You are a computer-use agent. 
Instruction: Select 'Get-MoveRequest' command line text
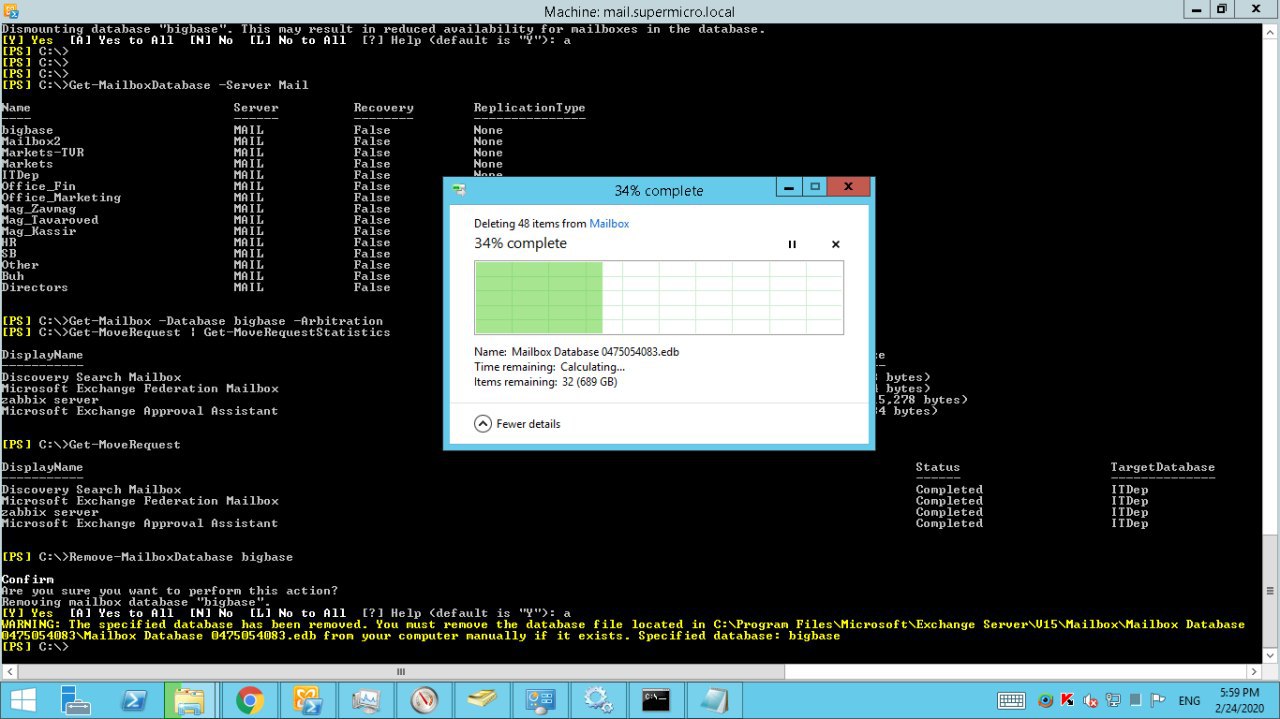(125, 444)
